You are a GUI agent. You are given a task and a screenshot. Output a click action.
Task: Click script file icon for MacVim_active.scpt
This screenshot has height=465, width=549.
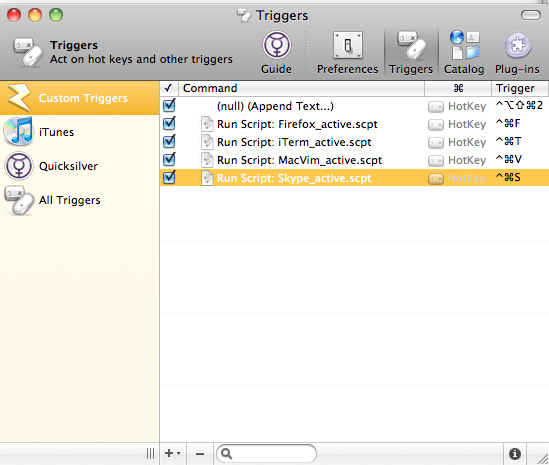pos(207,160)
